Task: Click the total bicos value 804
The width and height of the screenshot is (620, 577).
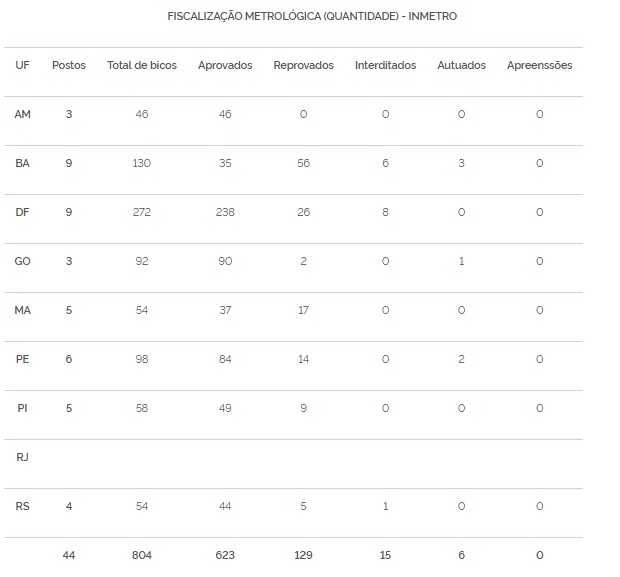Action: click(142, 555)
